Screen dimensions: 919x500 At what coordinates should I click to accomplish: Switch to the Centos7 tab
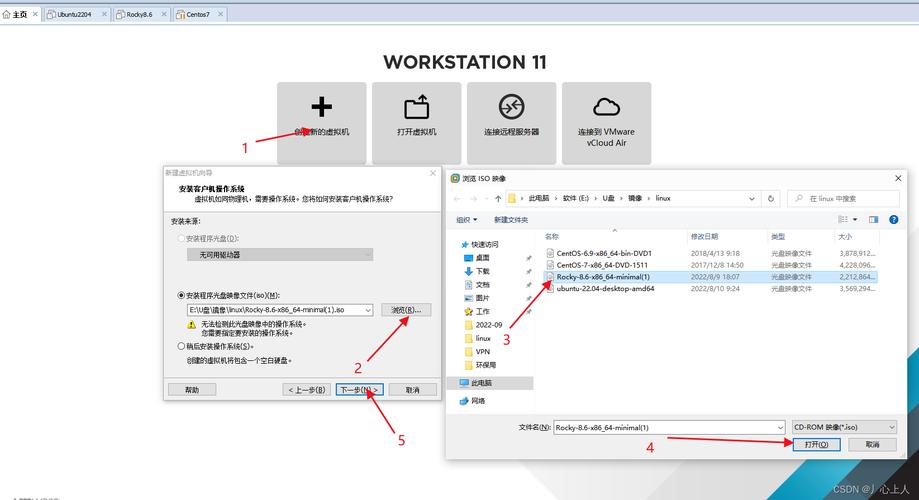[x=198, y=15]
